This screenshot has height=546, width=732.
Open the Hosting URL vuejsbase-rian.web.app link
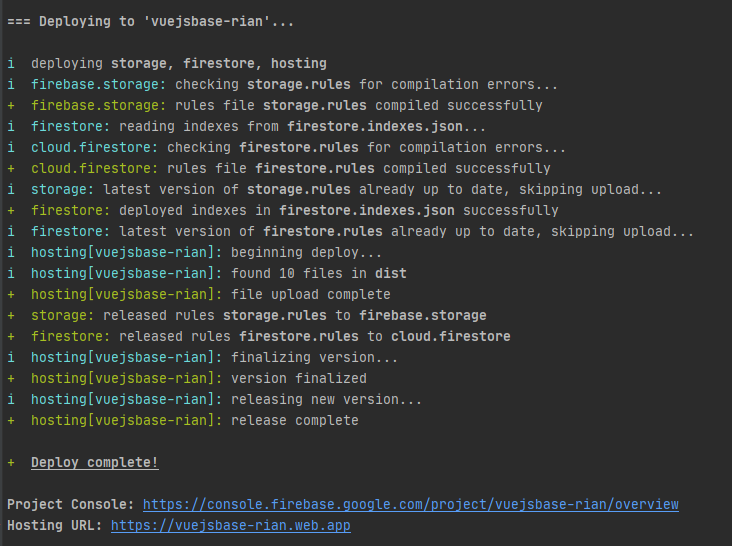[231, 525]
